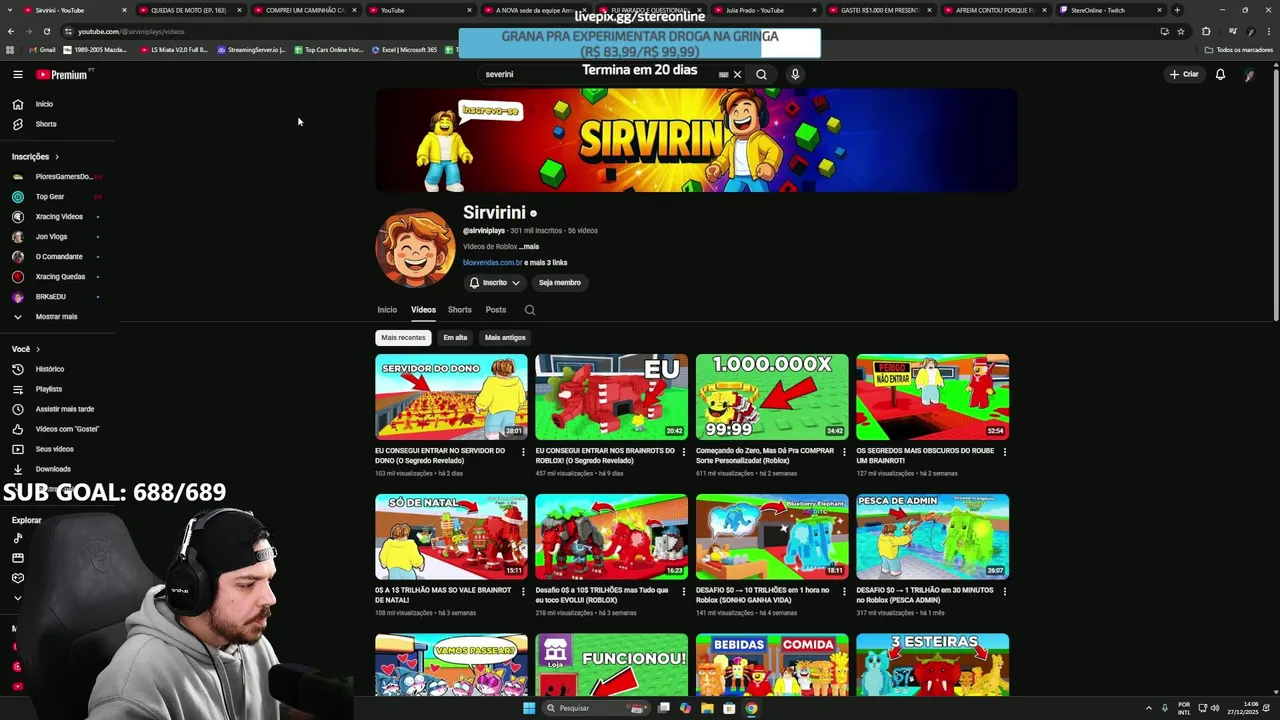
Task: Expand the Inscrições section
Action: coord(35,157)
